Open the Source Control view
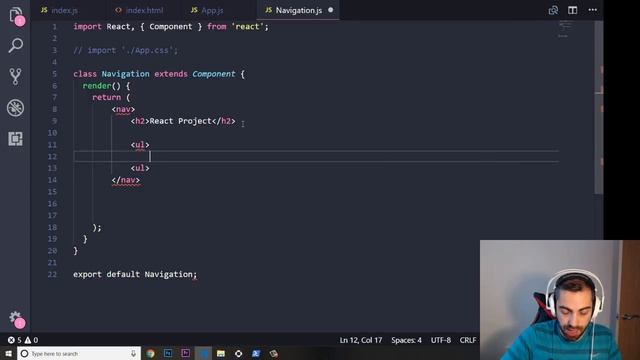 tap(16, 76)
